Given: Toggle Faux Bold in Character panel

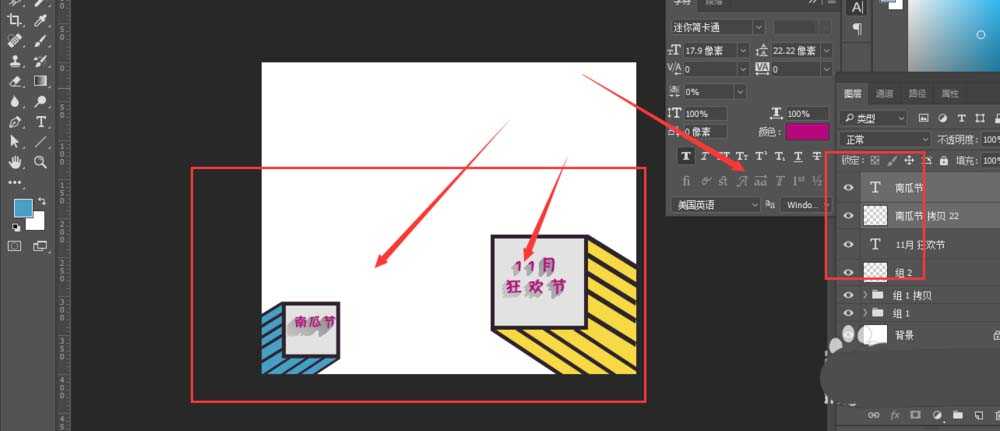Looking at the screenshot, I should point(686,156).
